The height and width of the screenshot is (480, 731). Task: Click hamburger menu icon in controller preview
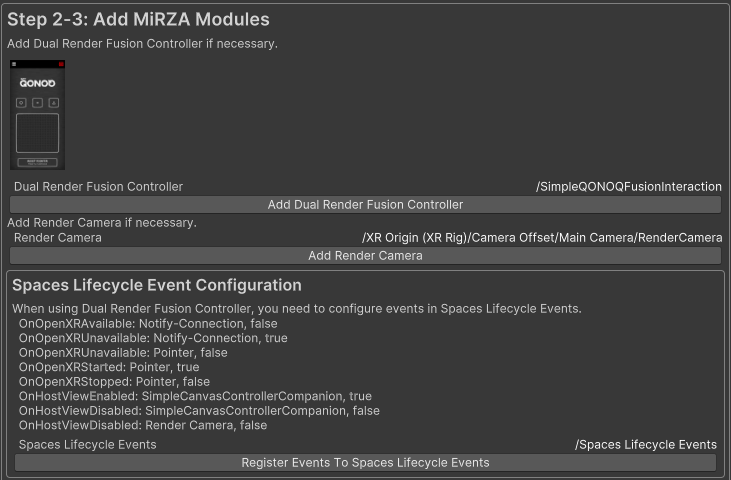click(x=14, y=64)
